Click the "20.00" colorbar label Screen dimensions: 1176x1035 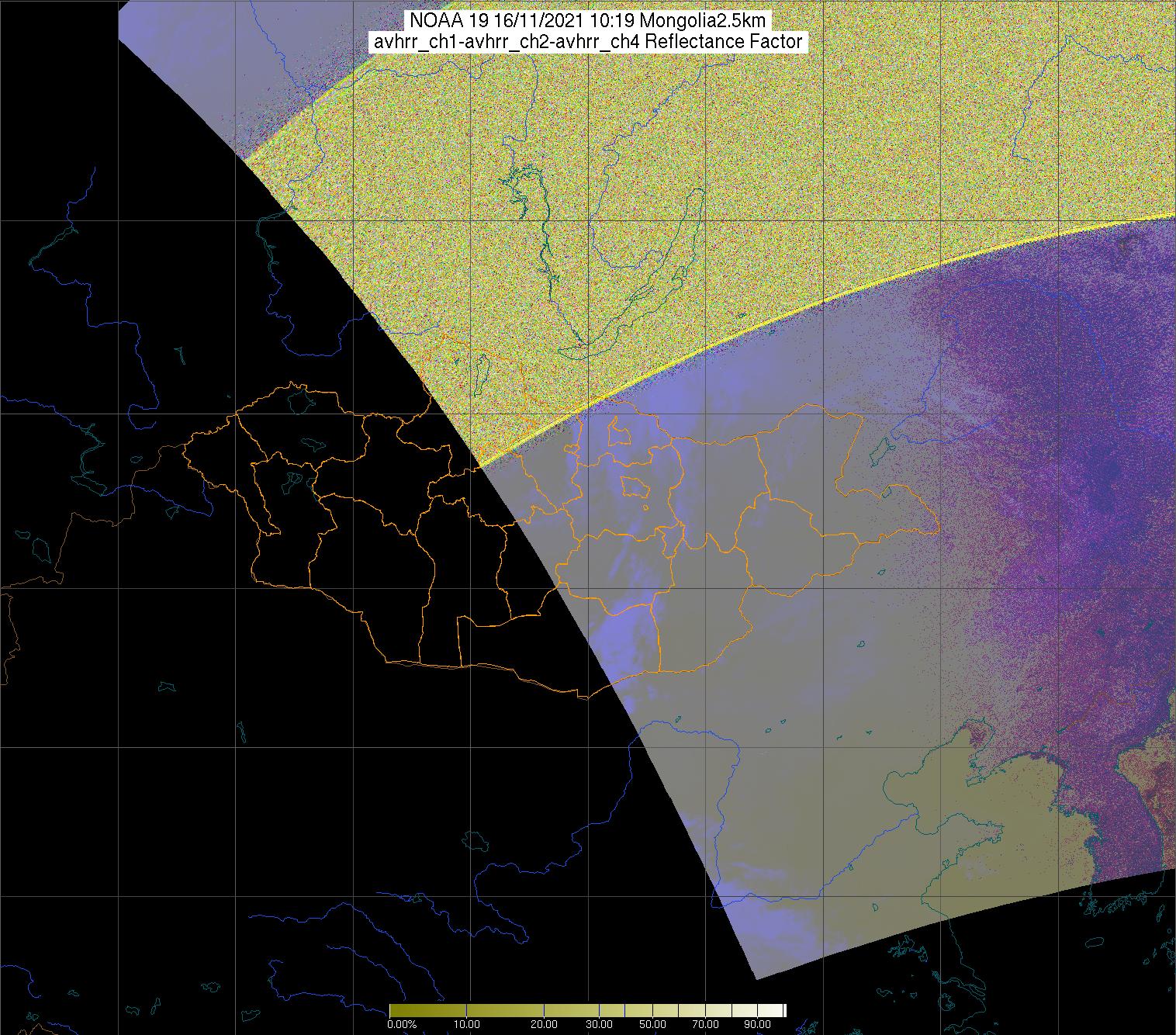544,1025
